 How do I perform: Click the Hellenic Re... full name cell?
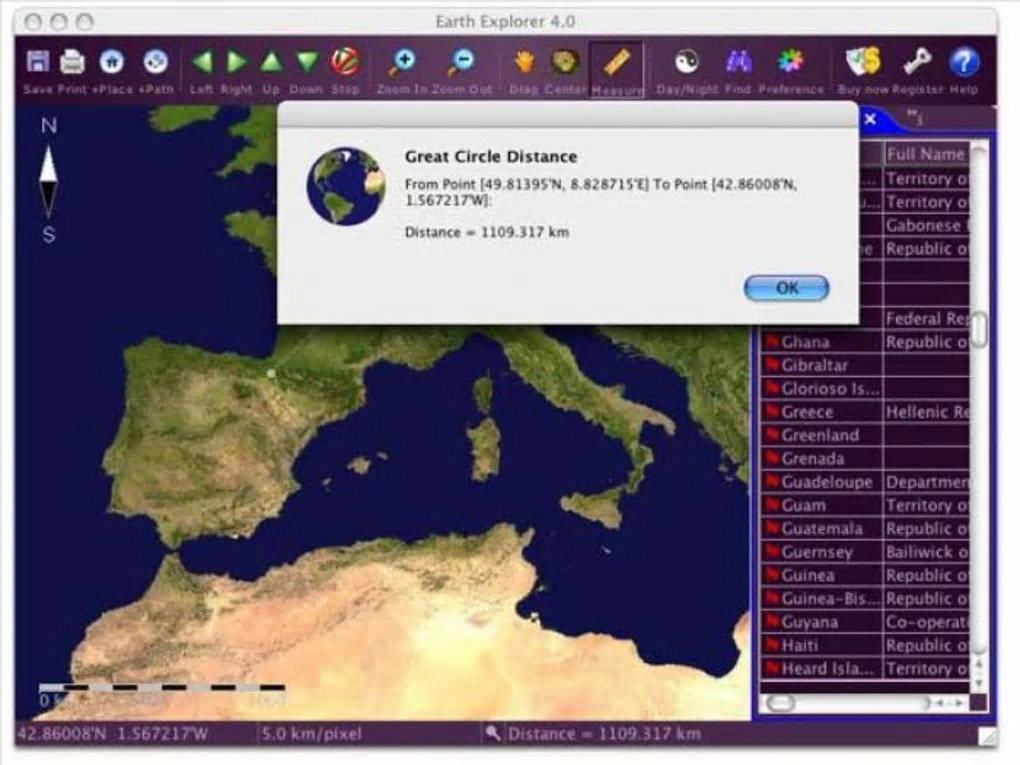click(x=926, y=412)
